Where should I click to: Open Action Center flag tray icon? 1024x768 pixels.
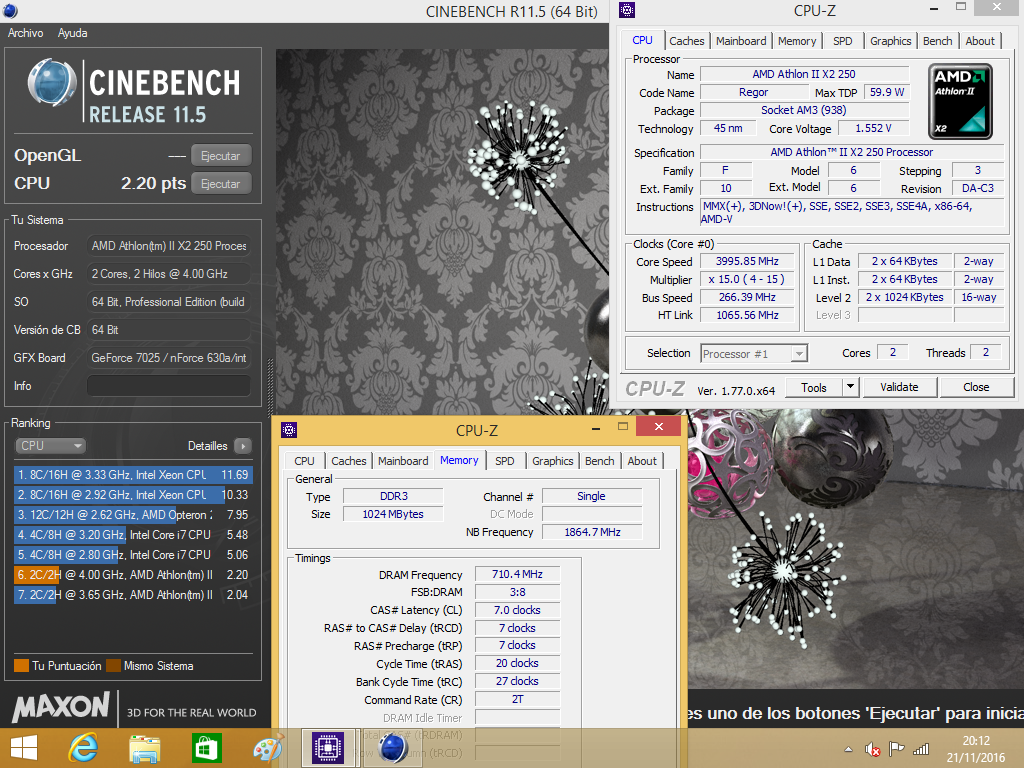pyautogui.click(x=897, y=749)
